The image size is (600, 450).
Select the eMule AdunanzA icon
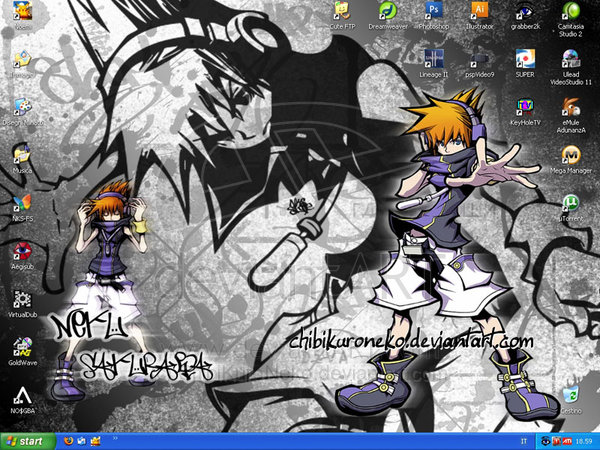click(x=570, y=106)
